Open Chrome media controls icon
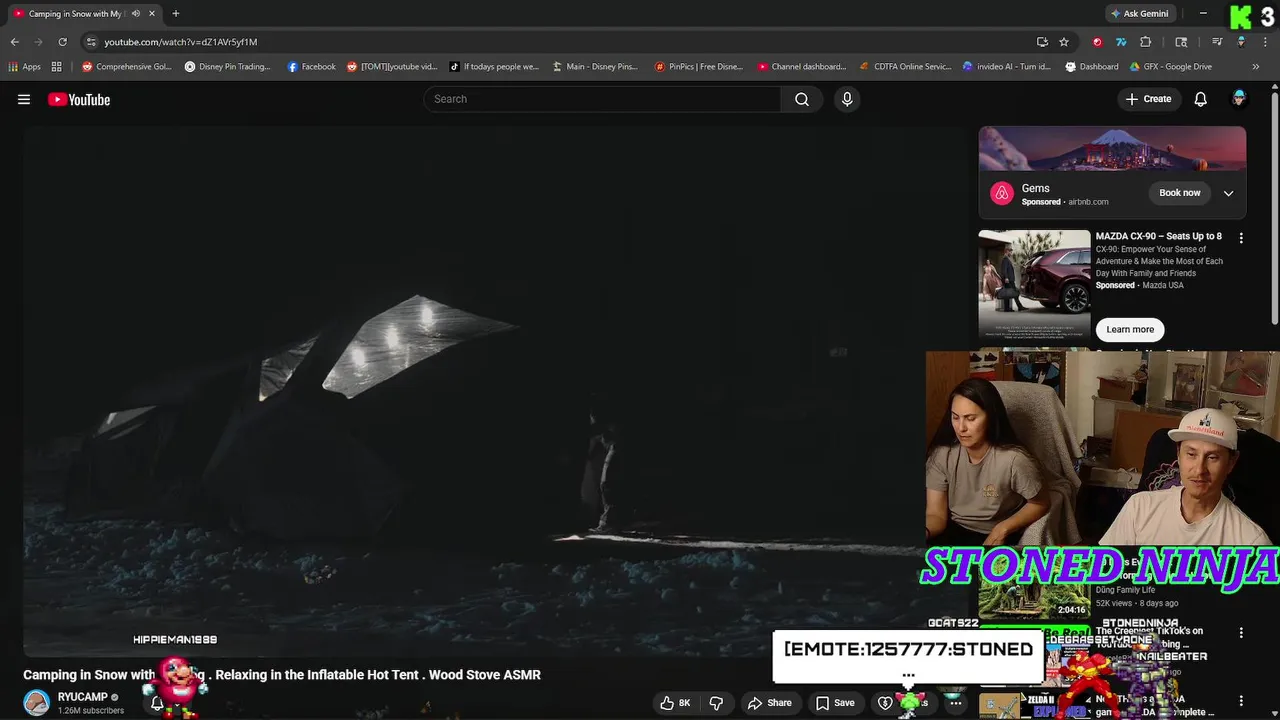The height and width of the screenshot is (720, 1280). click(1217, 42)
